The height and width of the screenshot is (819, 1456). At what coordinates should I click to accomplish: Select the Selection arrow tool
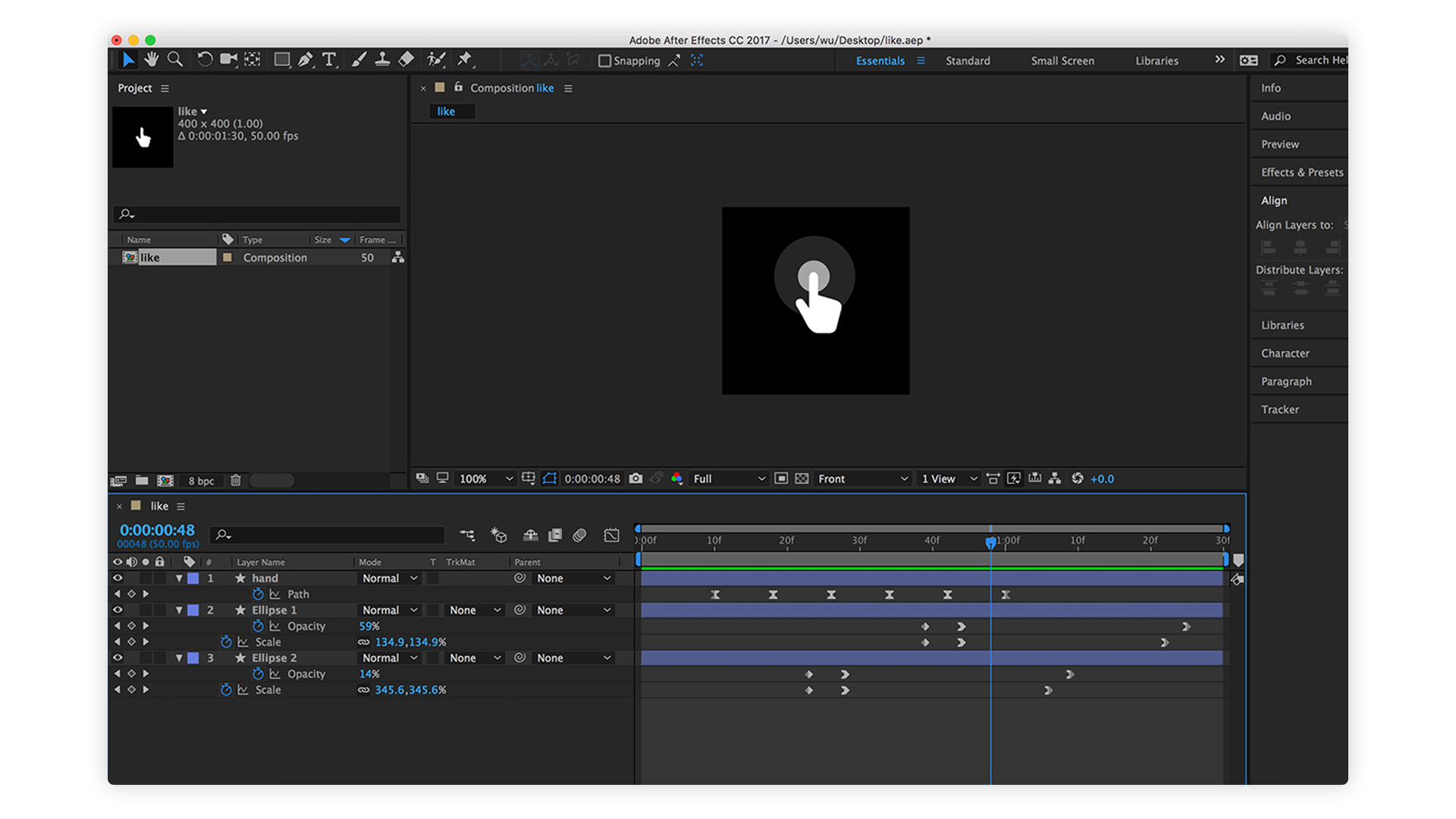tap(128, 60)
